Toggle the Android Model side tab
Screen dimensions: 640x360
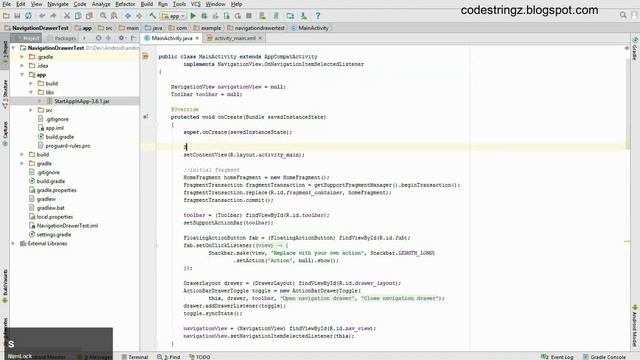[x=635, y=325]
